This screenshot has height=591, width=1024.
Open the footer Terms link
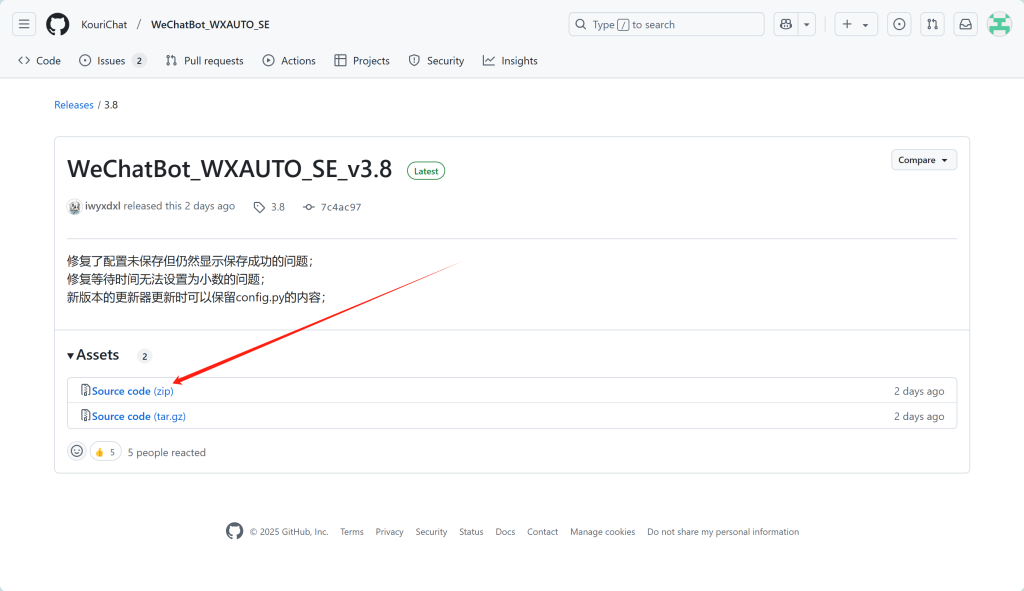pos(351,532)
